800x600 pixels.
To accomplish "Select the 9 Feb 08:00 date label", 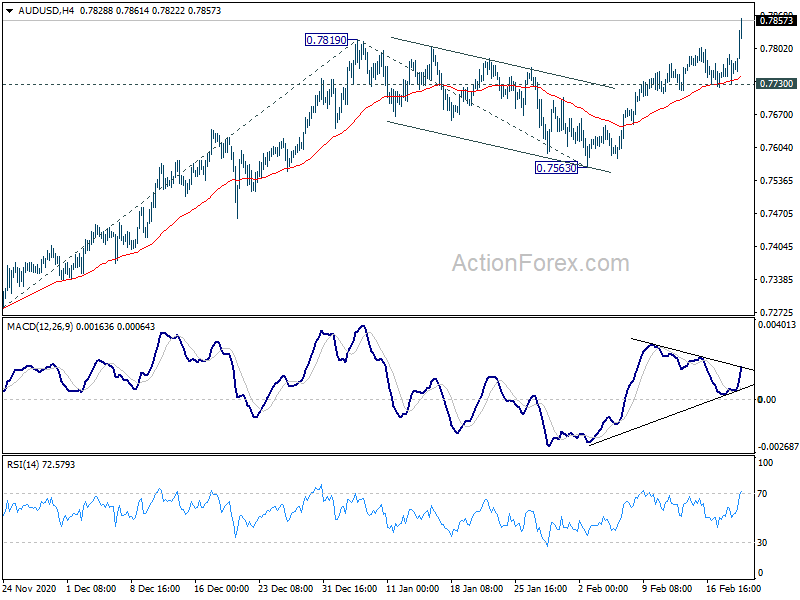I will point(667,588).
